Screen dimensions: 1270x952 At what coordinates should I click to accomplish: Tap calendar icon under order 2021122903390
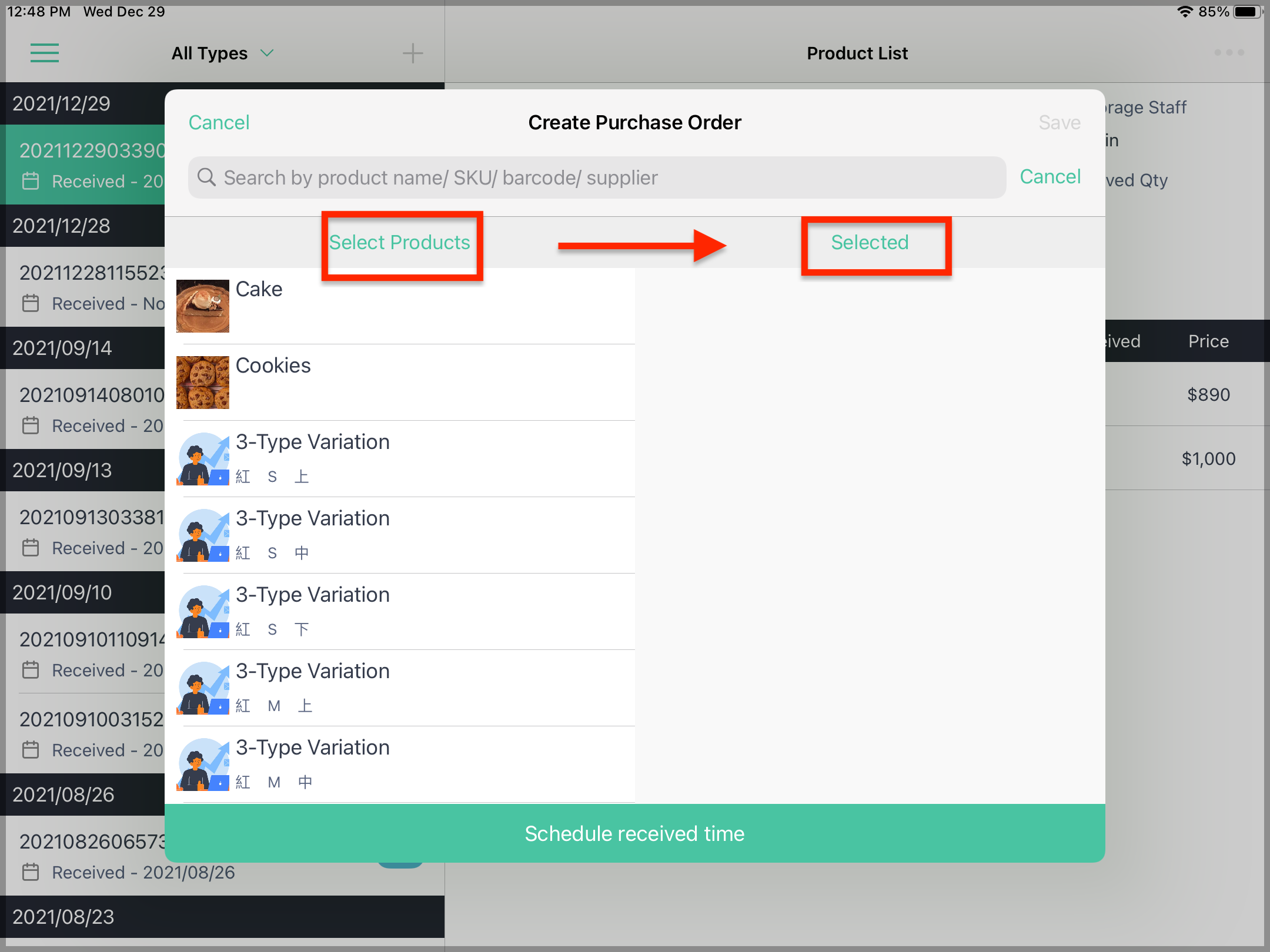31,181
